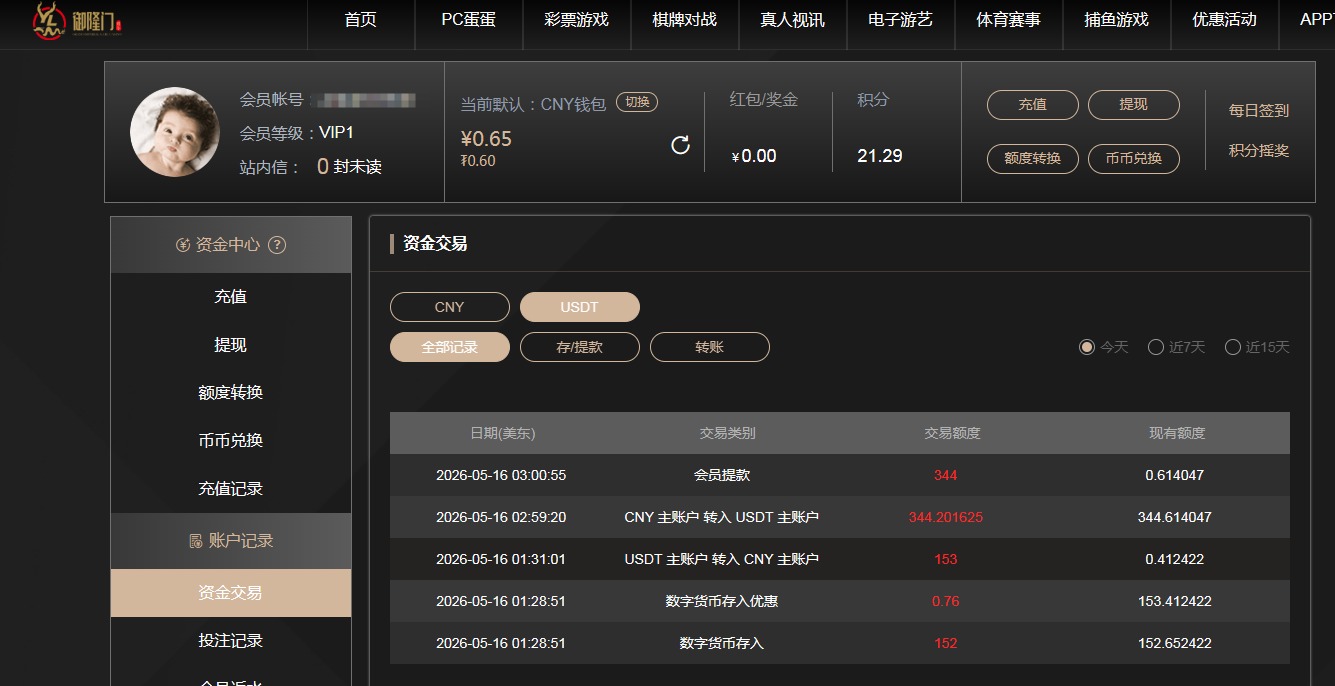Click the 额度转换 button in the header panel

1033,159
